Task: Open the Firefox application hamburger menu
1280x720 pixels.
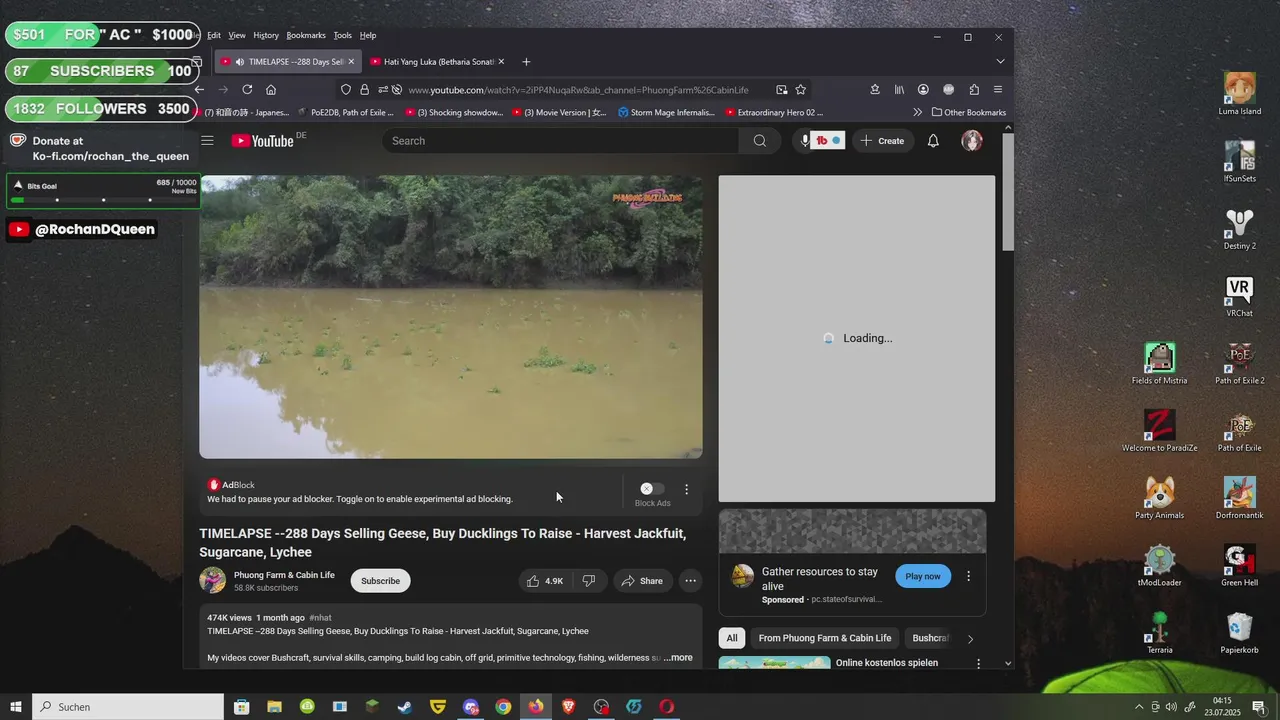Action: coord(998,89)
